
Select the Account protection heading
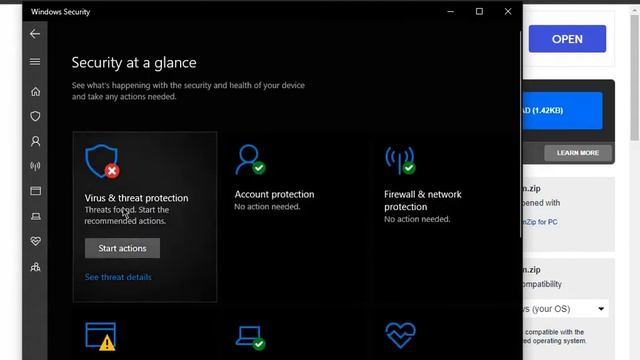(x=274, y=194)
